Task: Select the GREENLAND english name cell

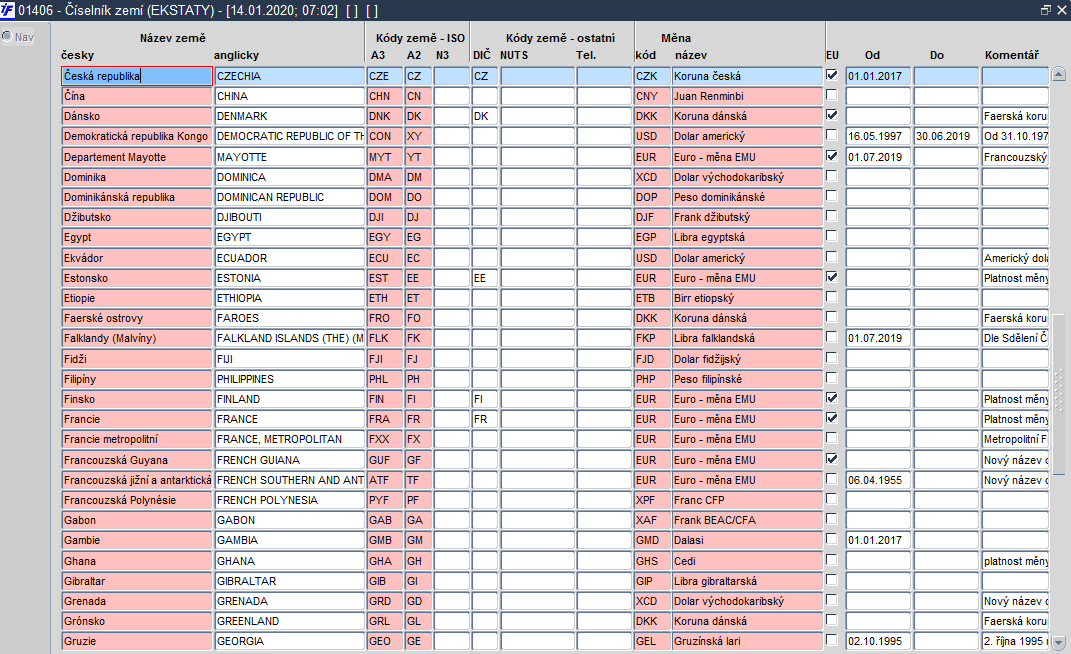Action: (290, 621)
